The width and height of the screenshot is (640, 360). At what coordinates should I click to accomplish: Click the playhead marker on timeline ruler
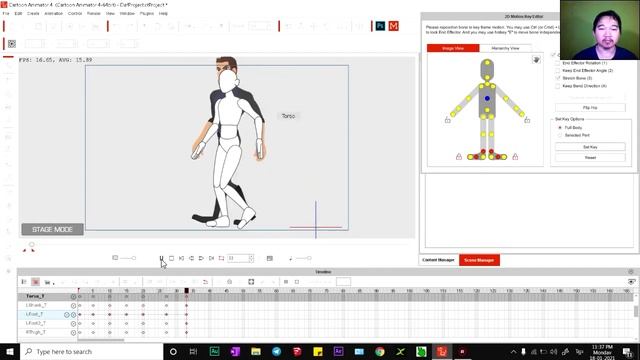[x=187, y=291]
